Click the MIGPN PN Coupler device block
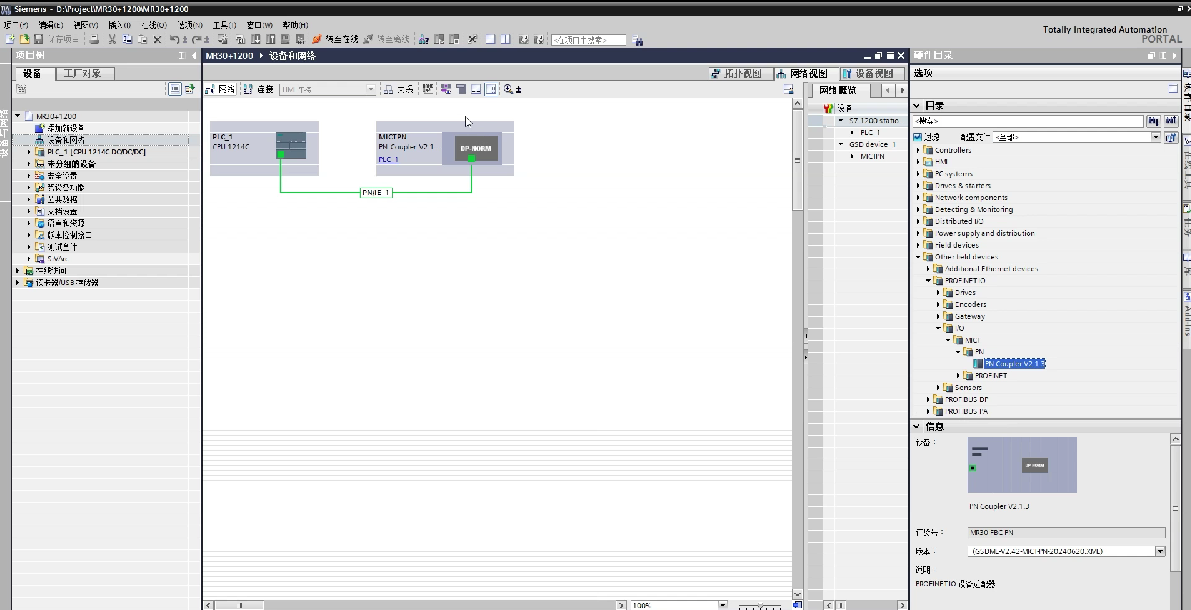Viewport: 1191px width, 610px height. [445, 148]
